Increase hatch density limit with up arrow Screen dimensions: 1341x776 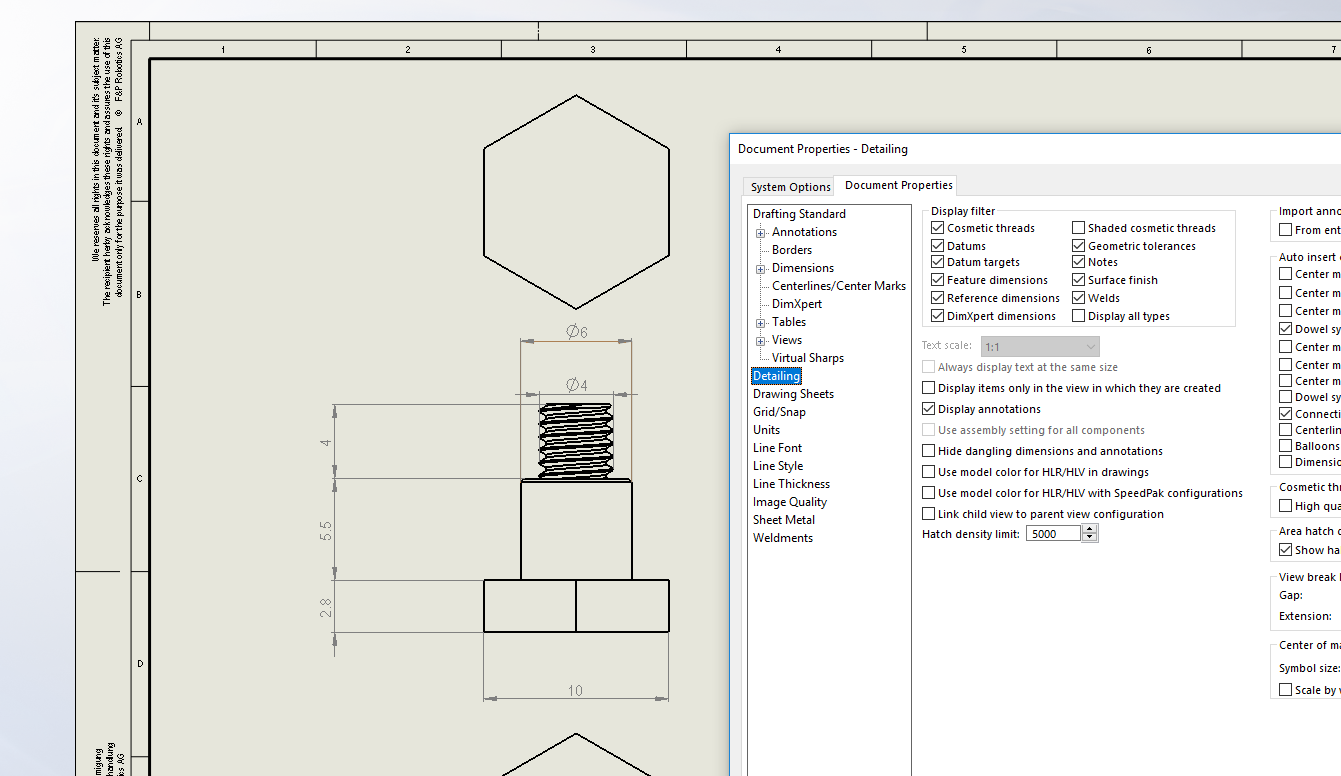click(1090, 530)
